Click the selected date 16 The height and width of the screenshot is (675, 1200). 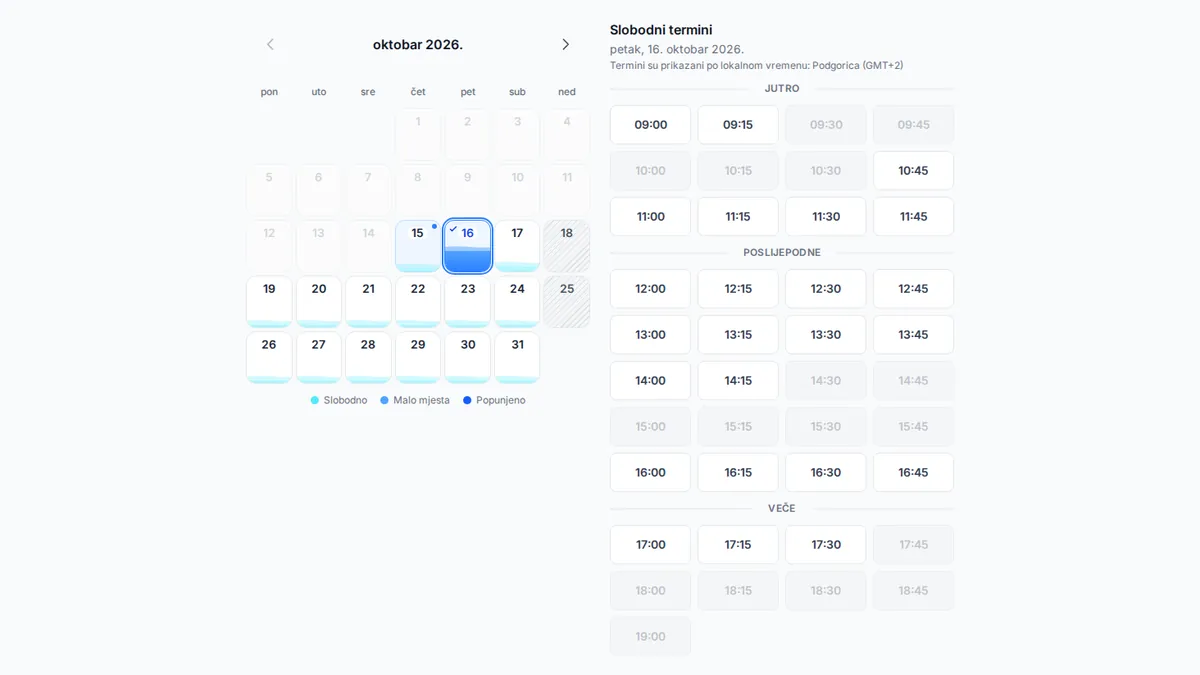click(x=468, y=246)
